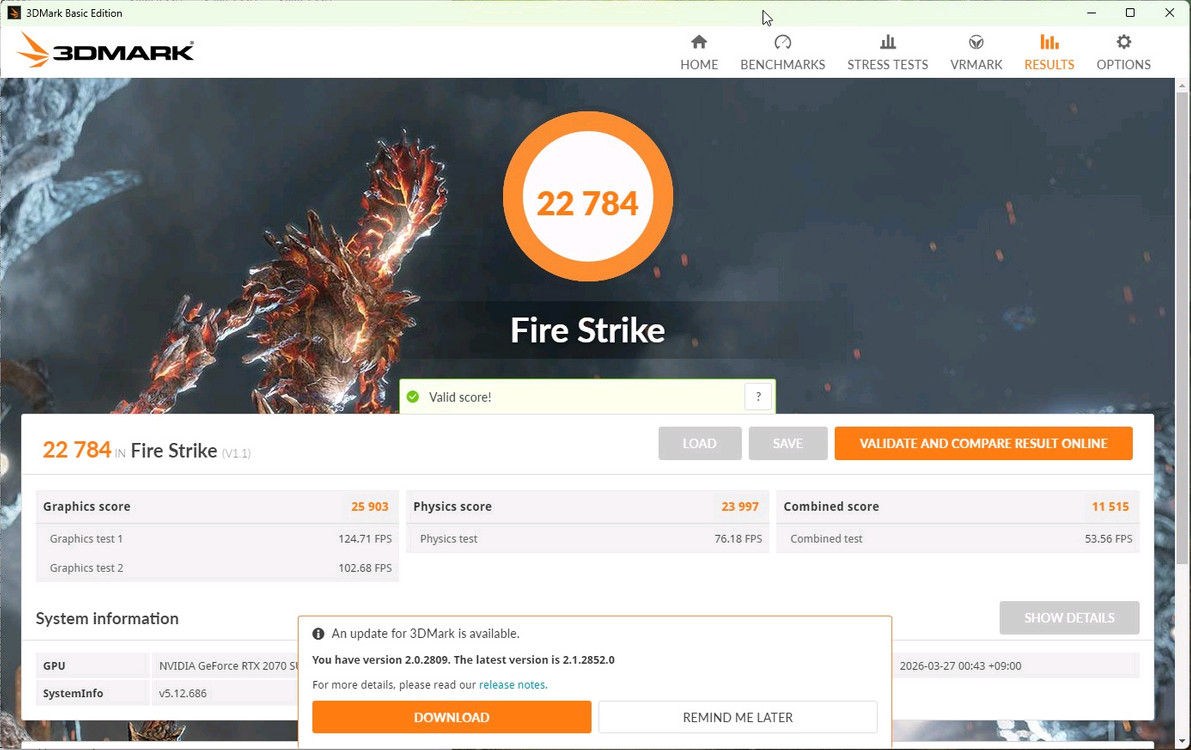Choose Remind Me Later
Image resolution: width=1191 pixels, height=750 pixels.
737,717
